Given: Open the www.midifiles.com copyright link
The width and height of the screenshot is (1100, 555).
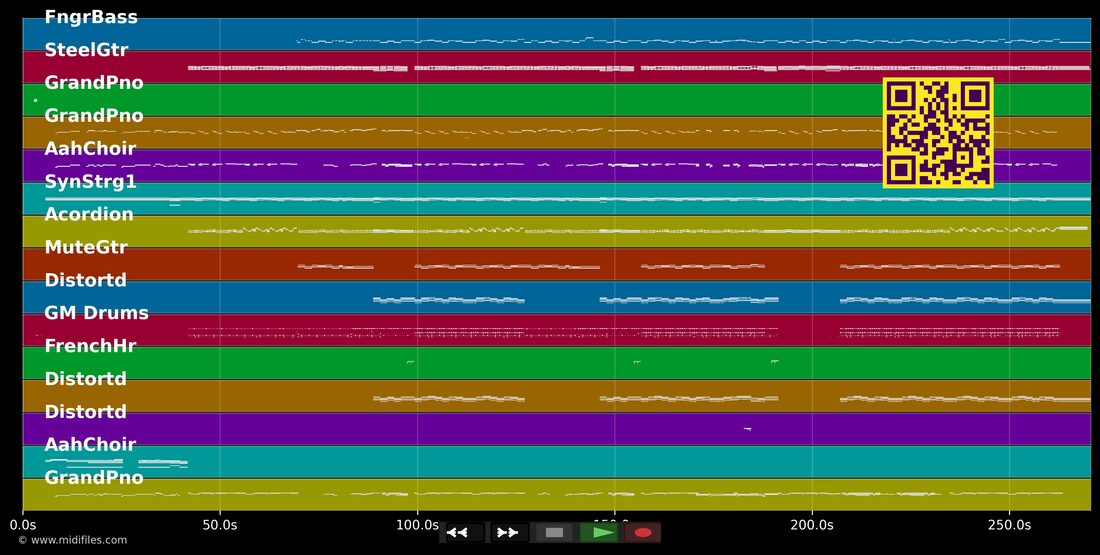Looking at the screenshot, I should (x=73, y=540).
